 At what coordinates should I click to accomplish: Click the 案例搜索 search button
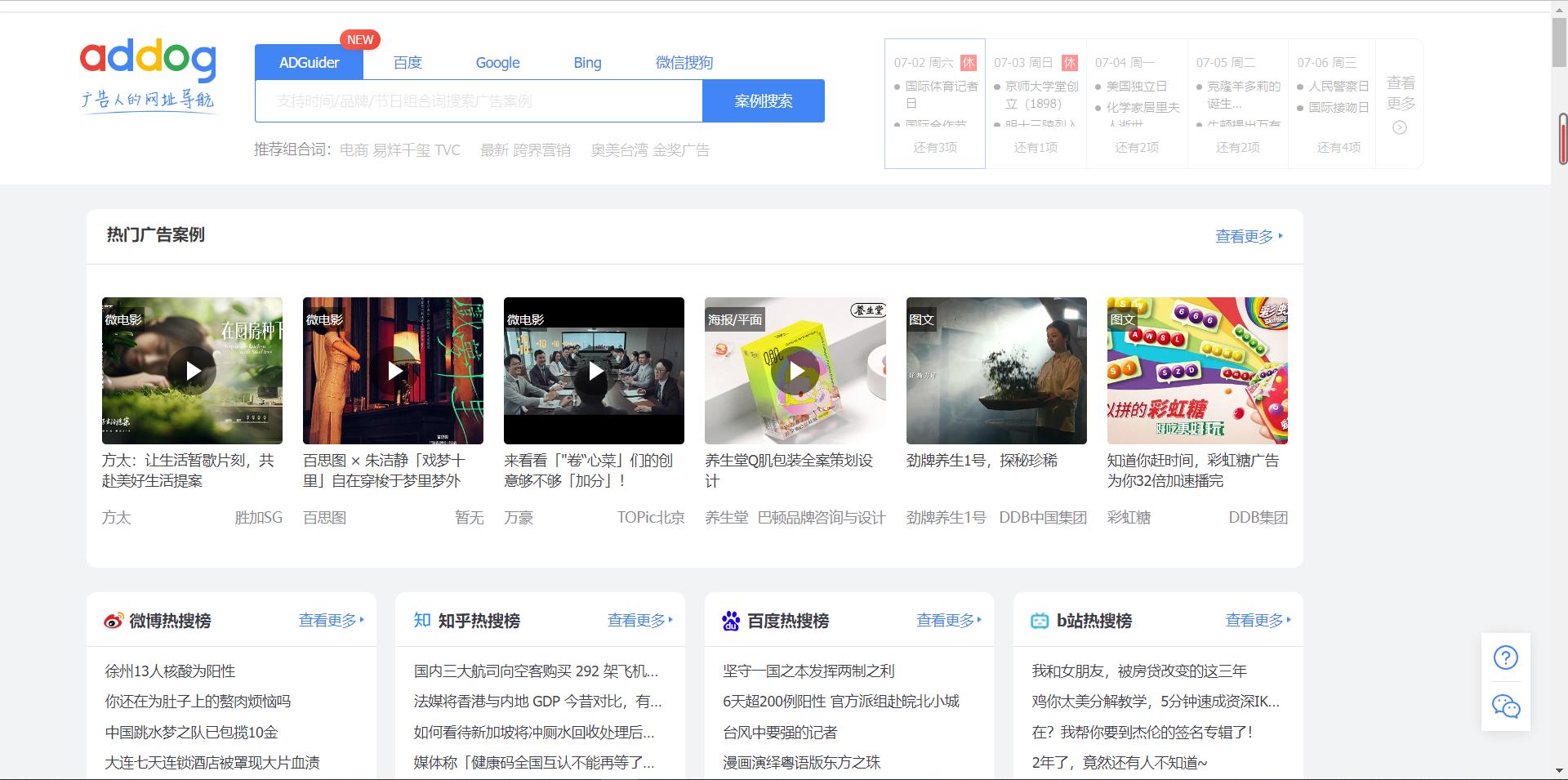click(x=763, y=100)
